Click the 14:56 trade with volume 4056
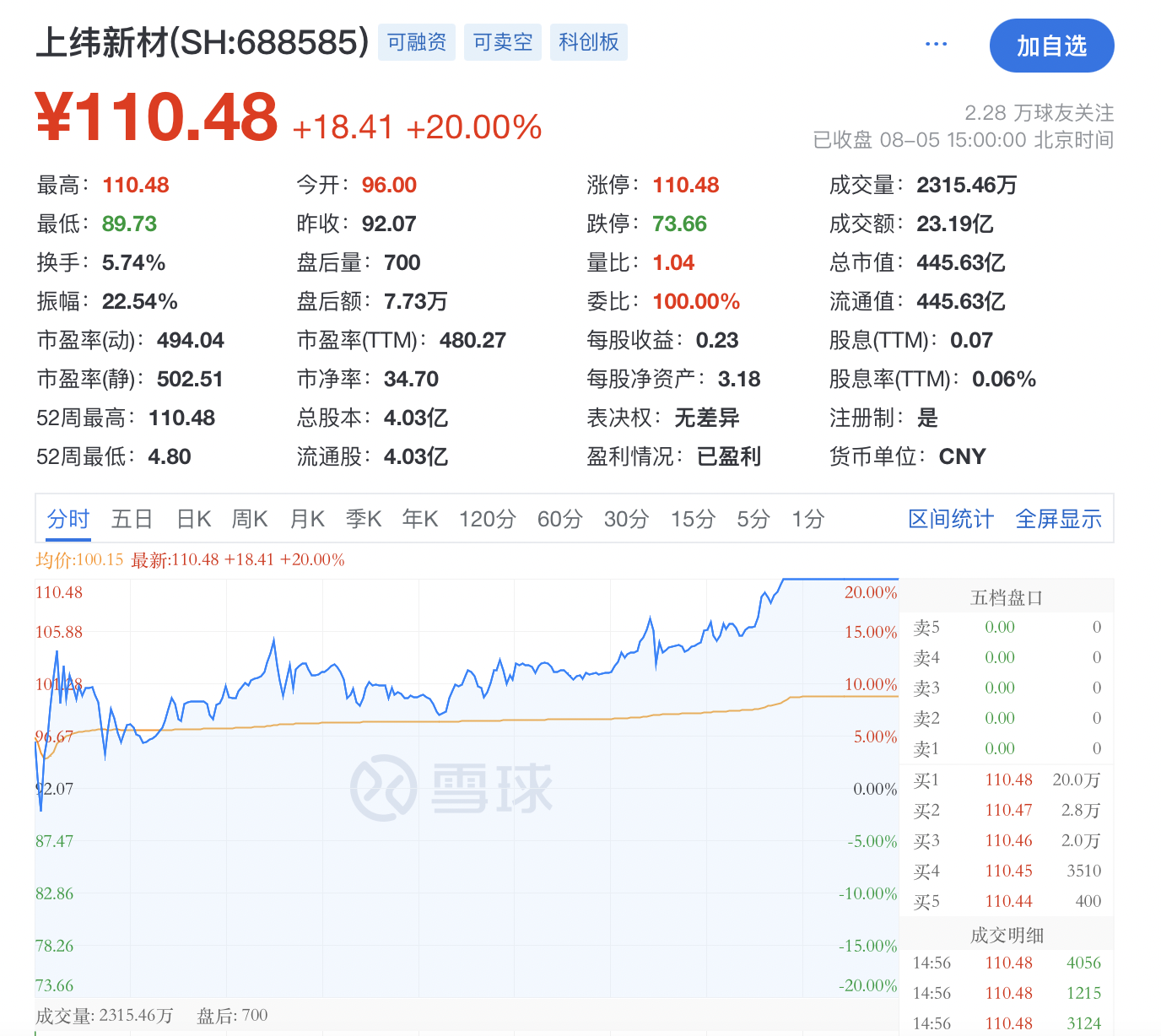This screenshot has height=1036, width=1161. 1007,963
